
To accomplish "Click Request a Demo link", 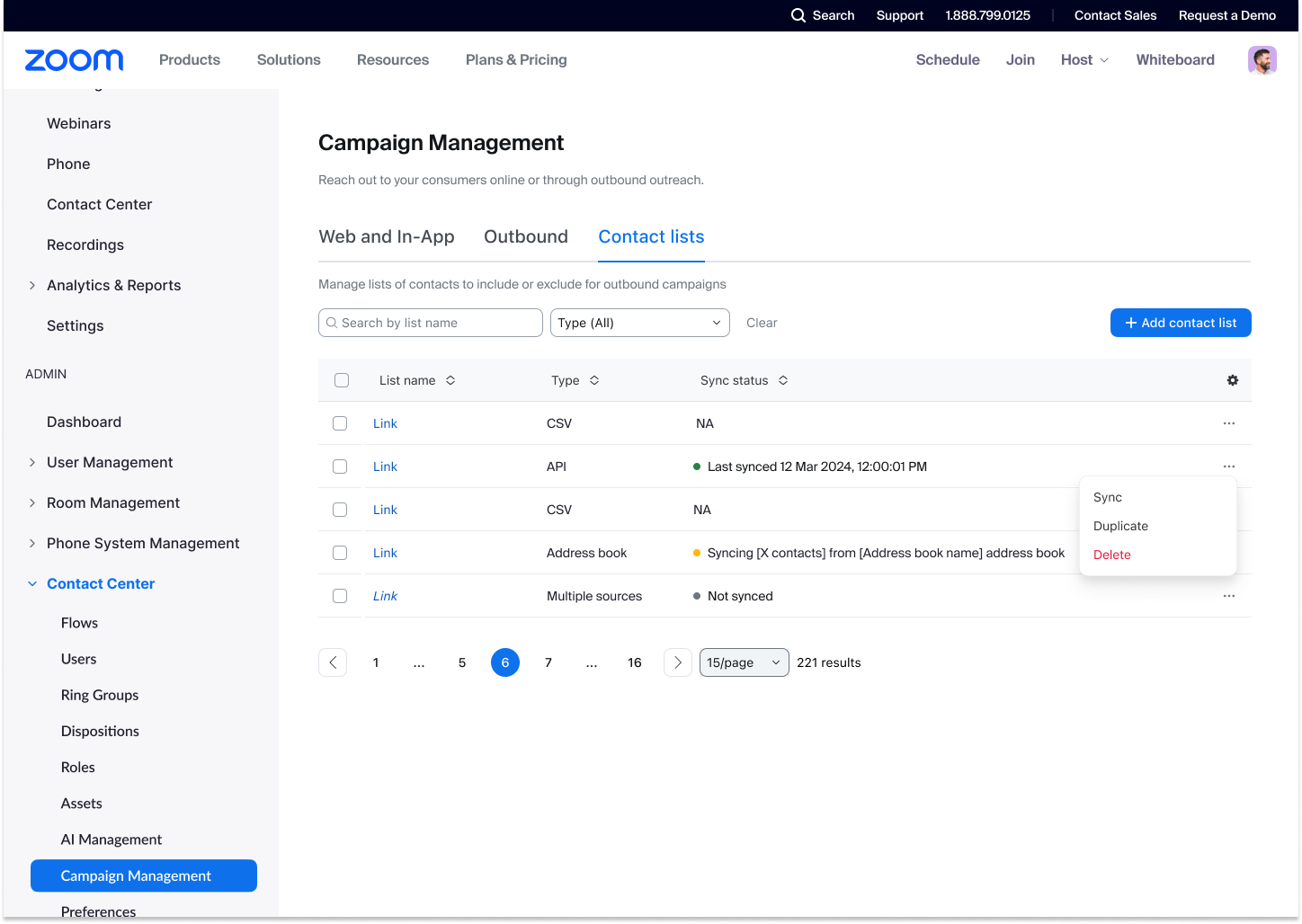I will coord(1227,15).
